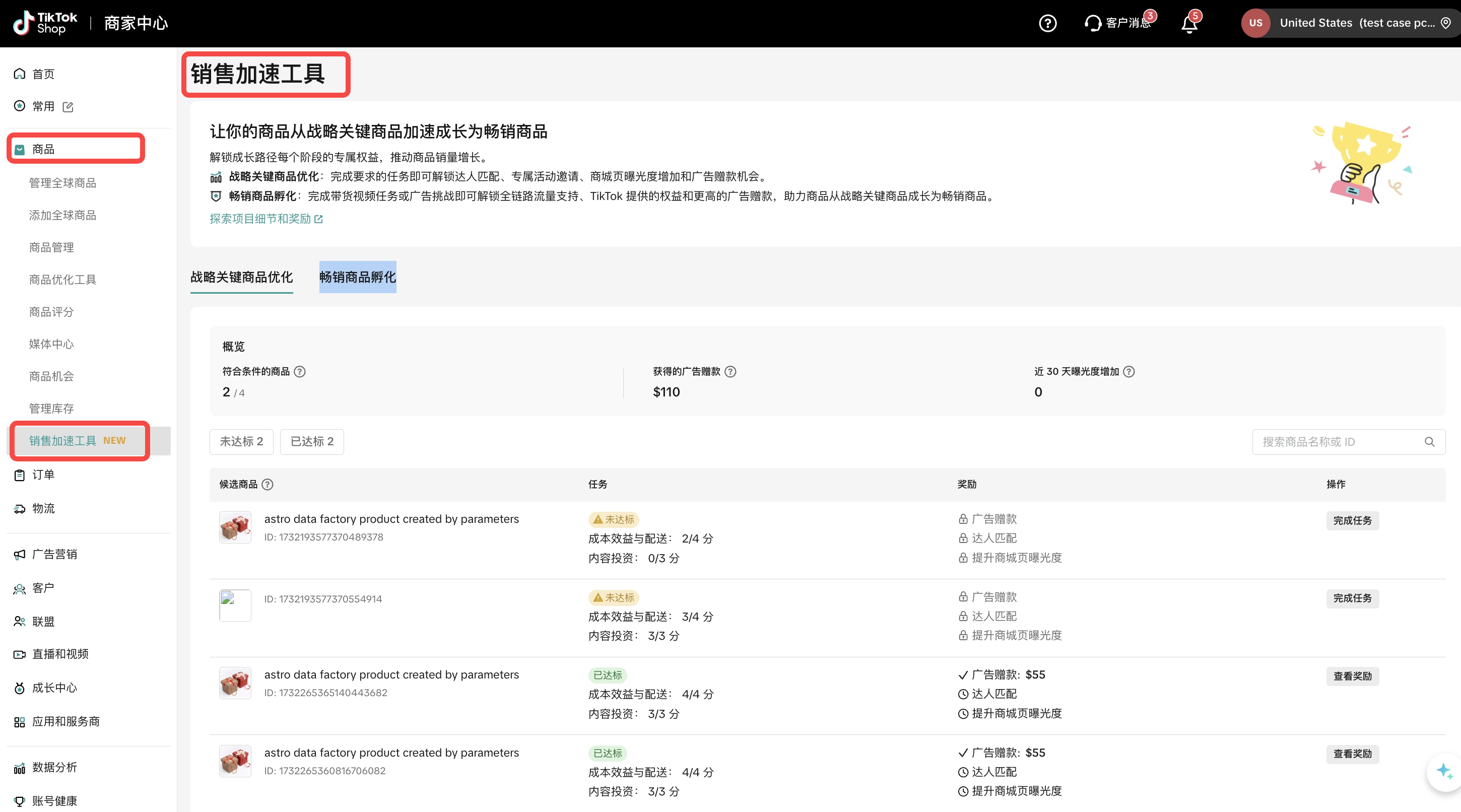Select the 战略关键商品优化 tab

pos(242,277)
